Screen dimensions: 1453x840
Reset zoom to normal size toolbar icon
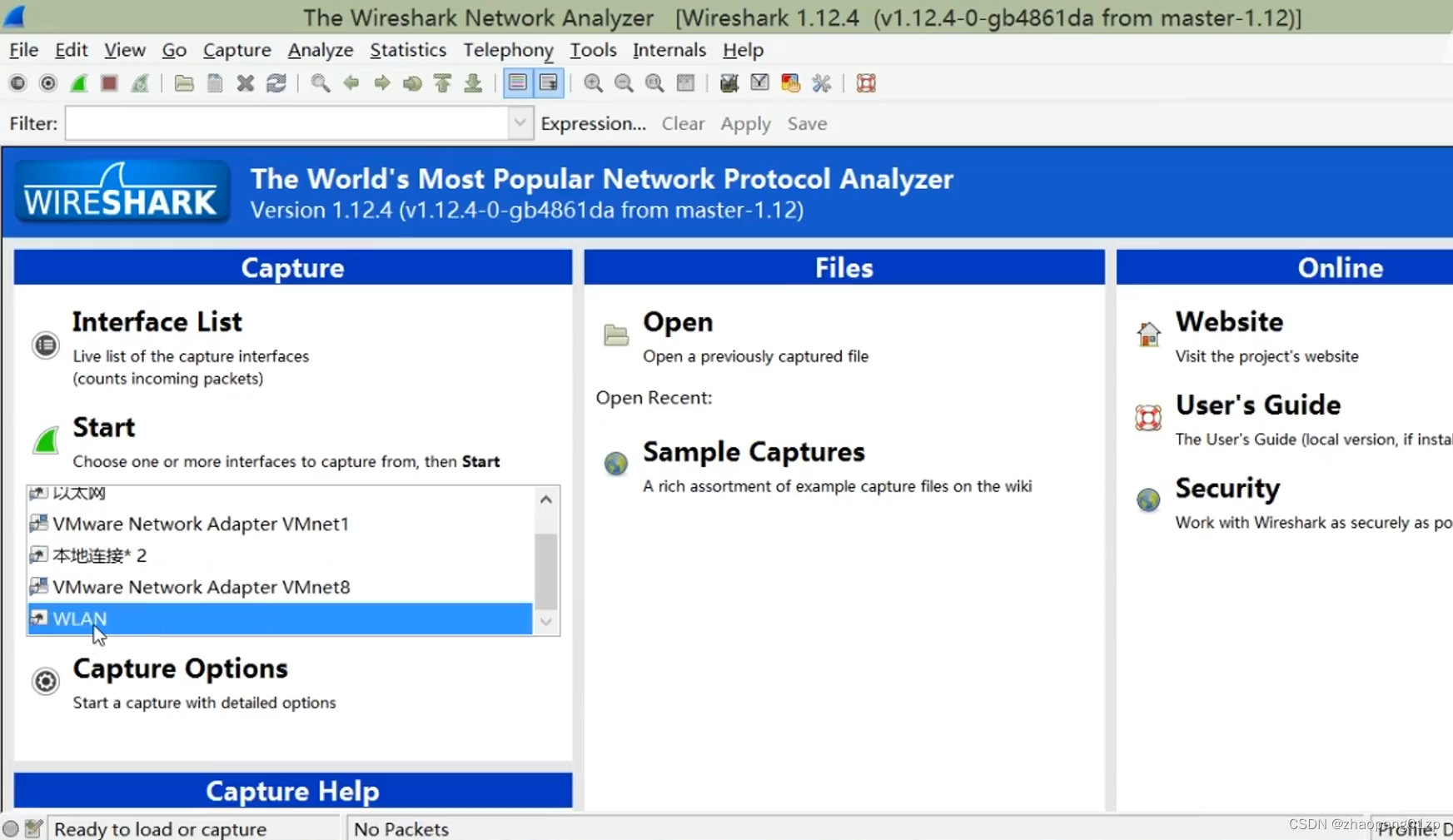(655, 83)
